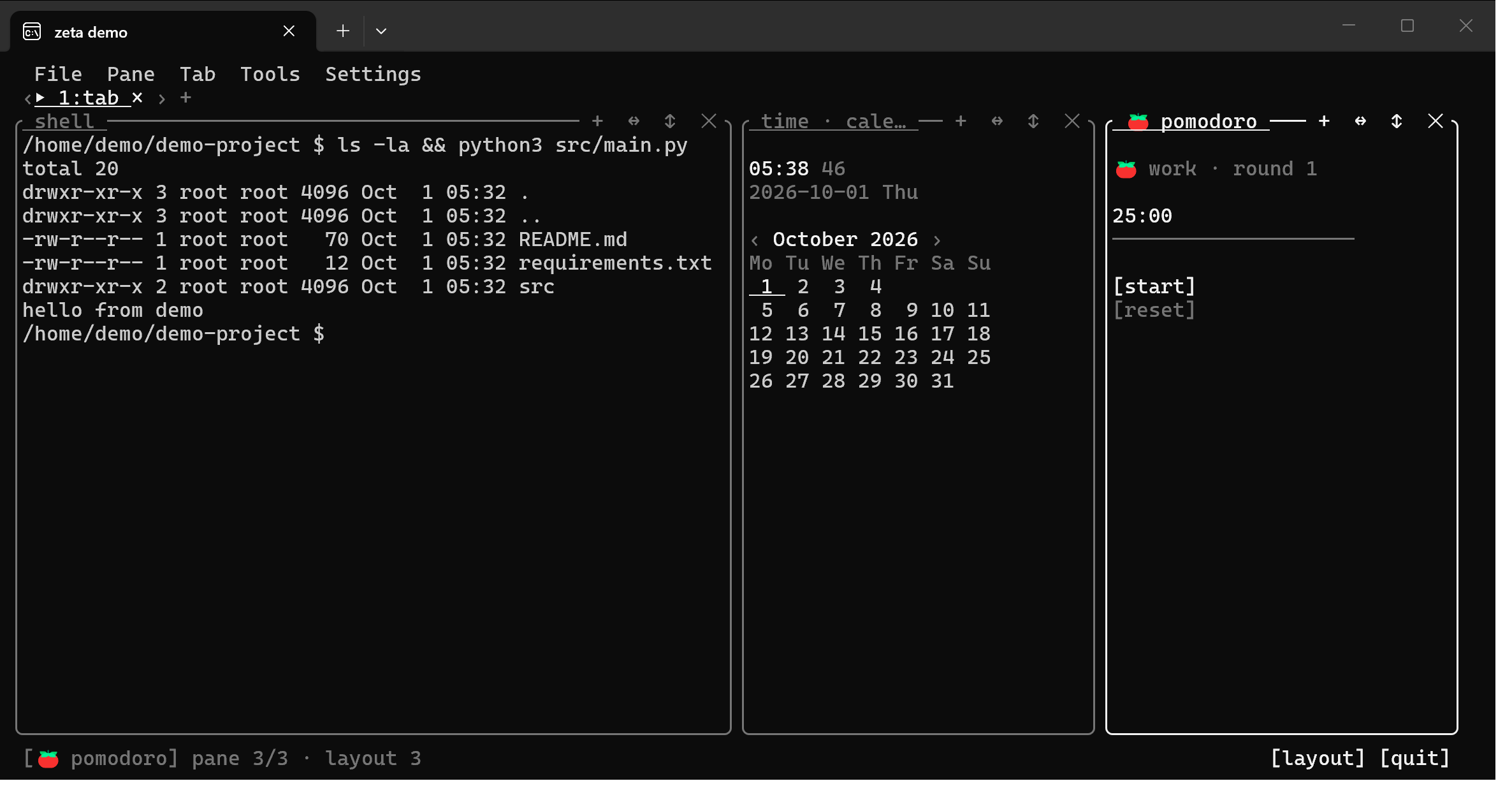Click horizontal split arrows icon in shell pane
This screenshot has height=788, width=1512.
(x=634, y=121)
